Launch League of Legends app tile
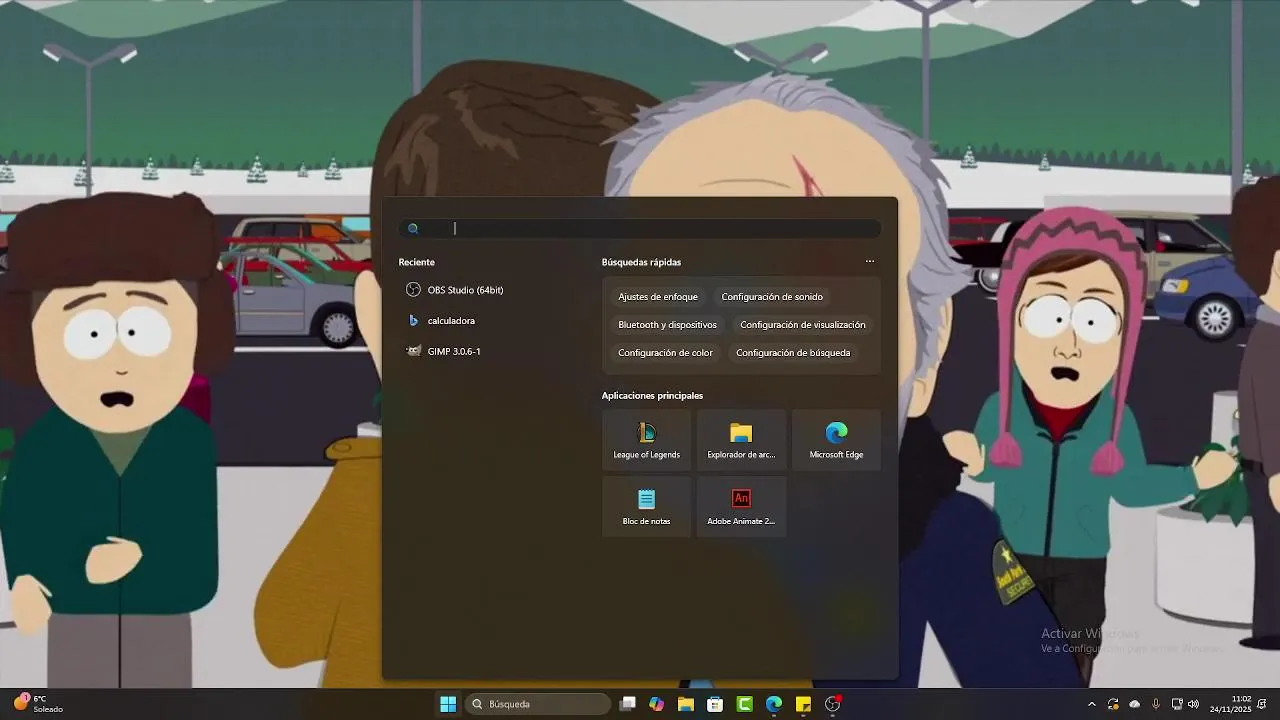Viewport: 1280px width, 720px height. tap(646, 440)
